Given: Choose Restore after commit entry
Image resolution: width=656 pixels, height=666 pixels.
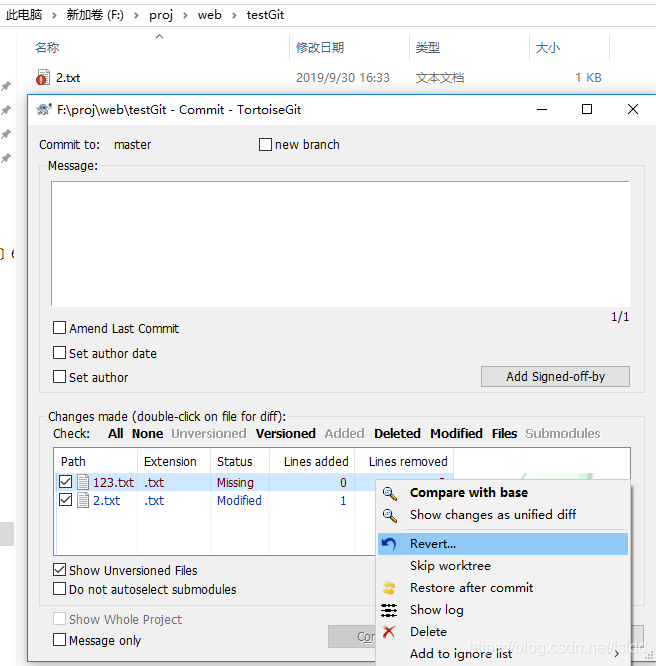Looking at the screenshot, I should point(503,588).
